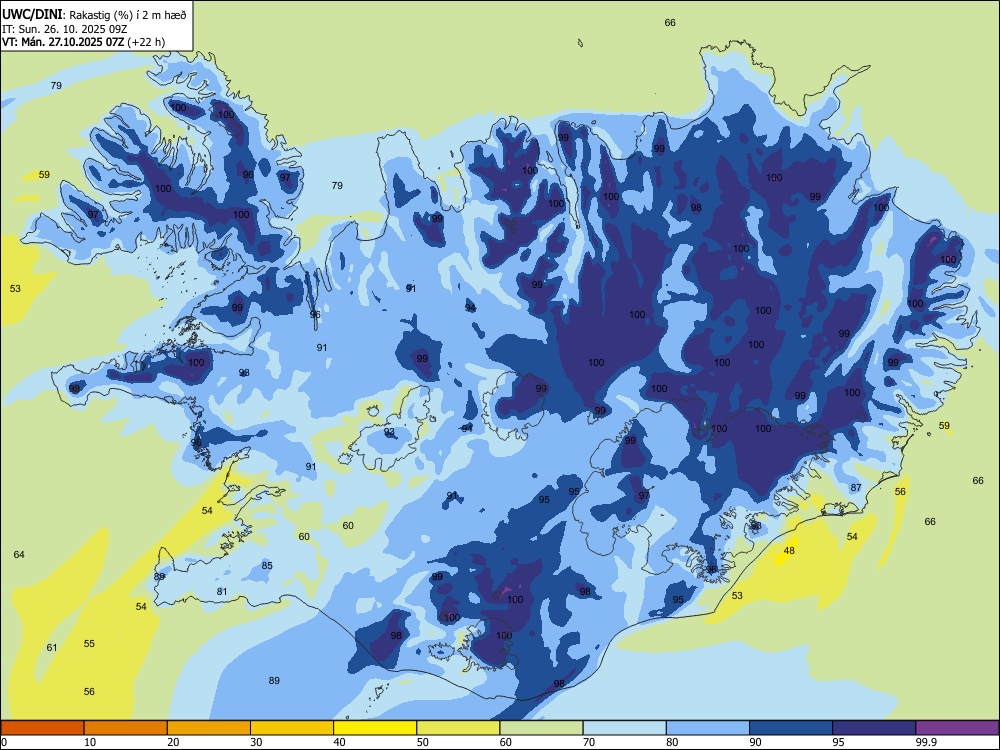The height and width of the screenshot is (750, 1000).
Task: Click the '85' humidity value on the map
Action: [x=267, y=565]
